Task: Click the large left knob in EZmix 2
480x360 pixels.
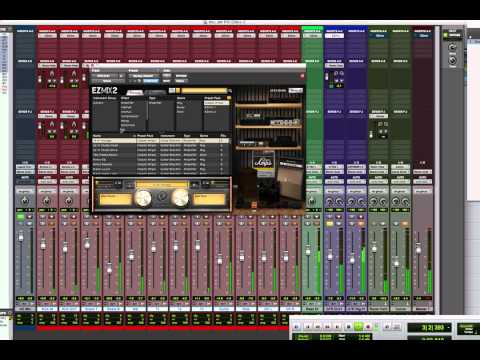Action: pyautogui.click(x=143, y=198)
